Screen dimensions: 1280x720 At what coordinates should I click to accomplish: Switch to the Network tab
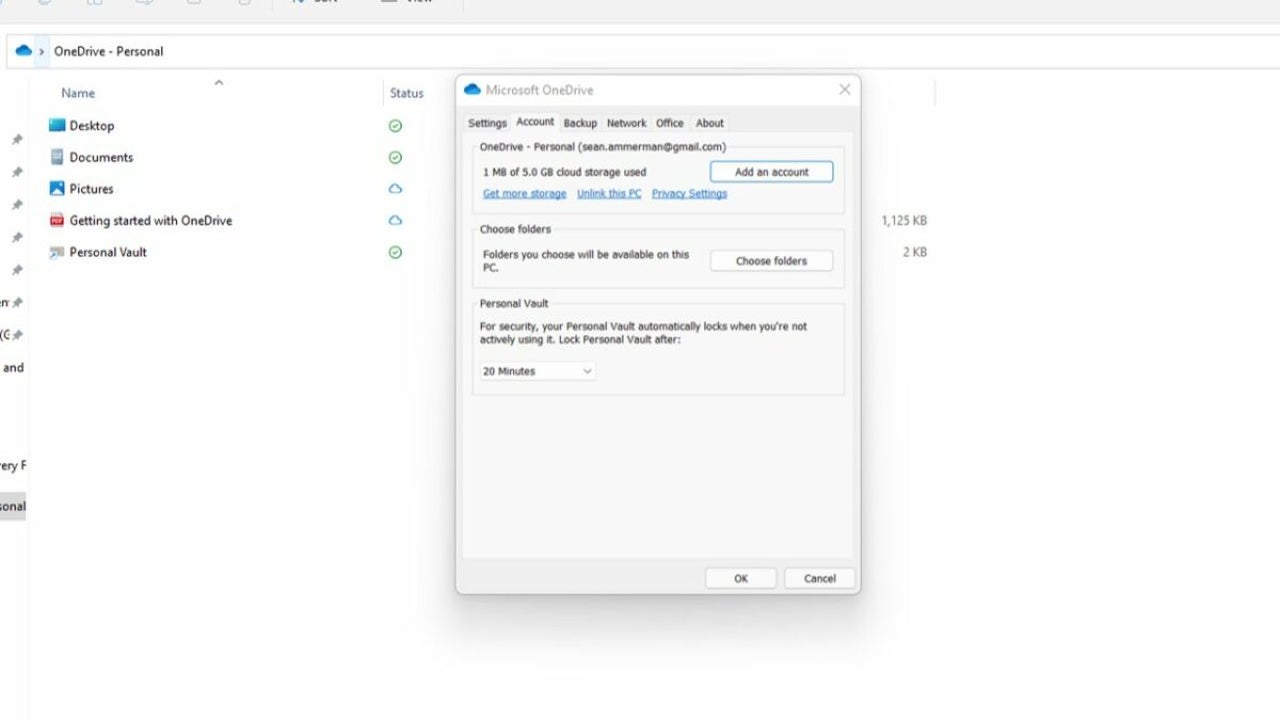pos(626,123)
